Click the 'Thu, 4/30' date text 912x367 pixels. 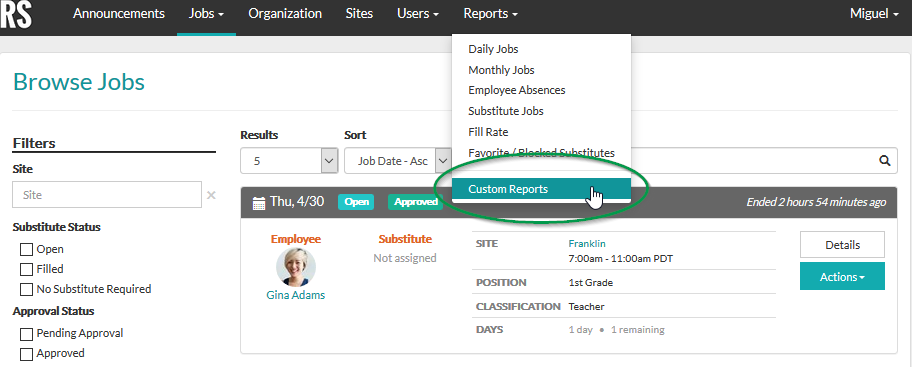click(x=297, y=202)
